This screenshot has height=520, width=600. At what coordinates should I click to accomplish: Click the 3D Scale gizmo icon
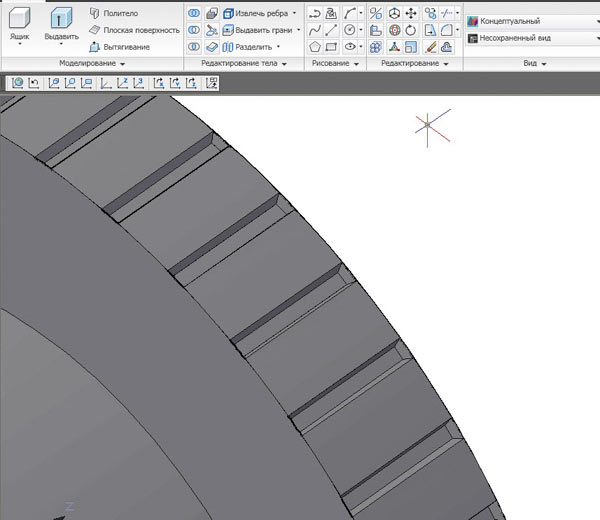pos(394,47)
